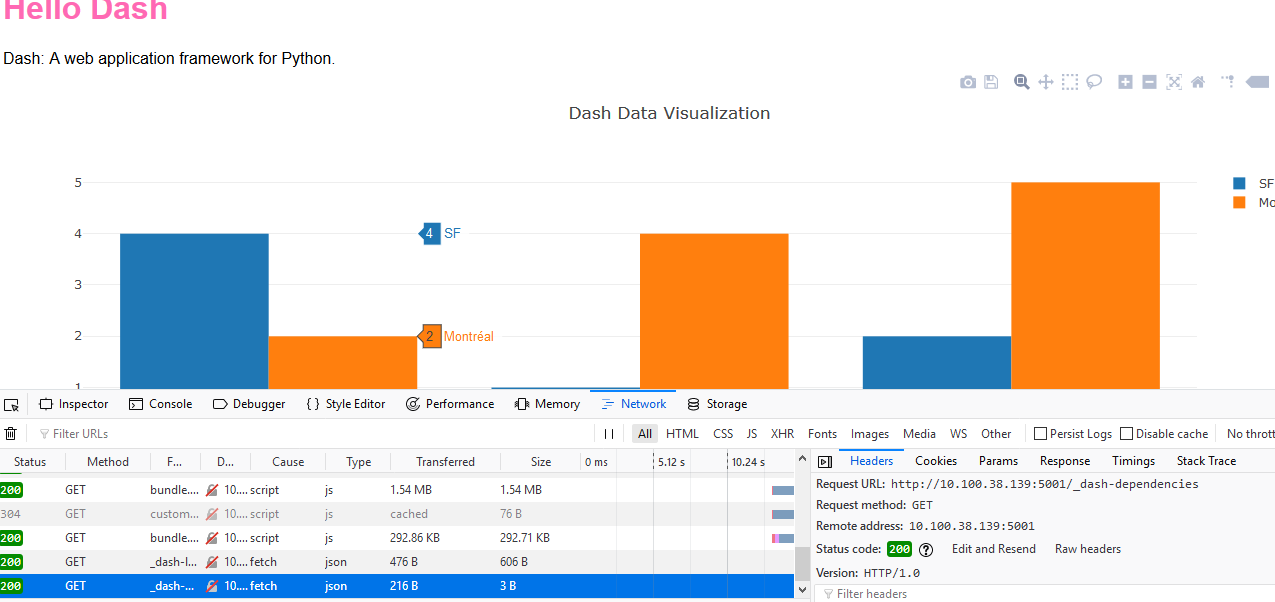The image size is (1275, 602).
Task: Open the Memory panel
Action: (547, 404)
